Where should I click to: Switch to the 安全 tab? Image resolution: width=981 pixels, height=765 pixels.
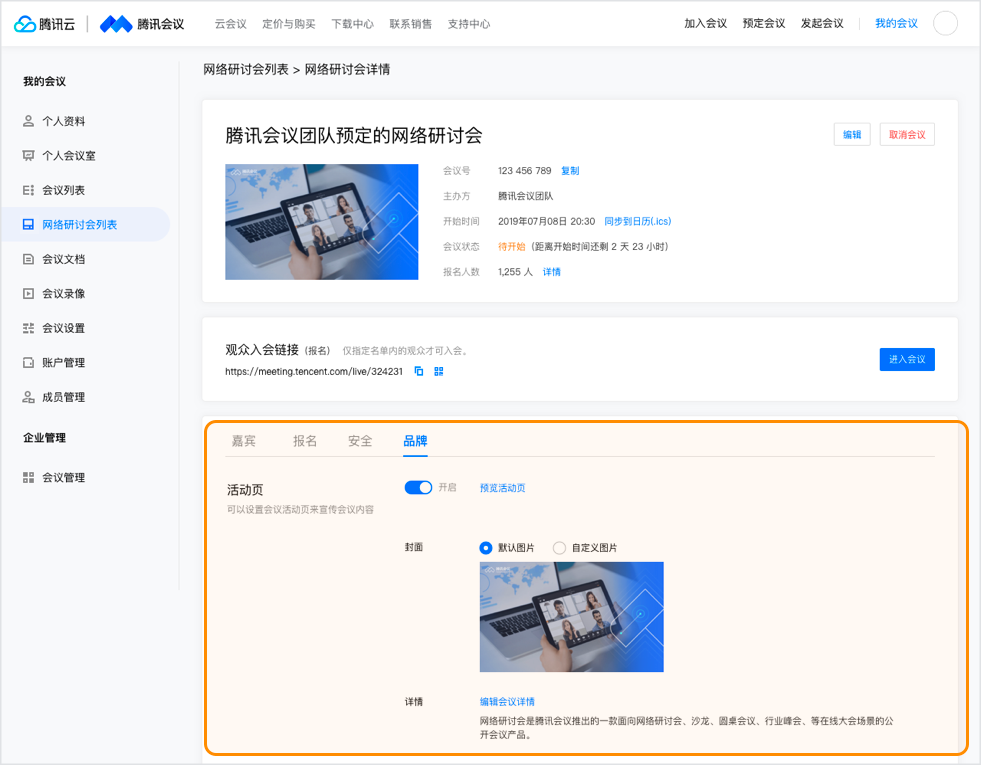(x=360, y=441)
